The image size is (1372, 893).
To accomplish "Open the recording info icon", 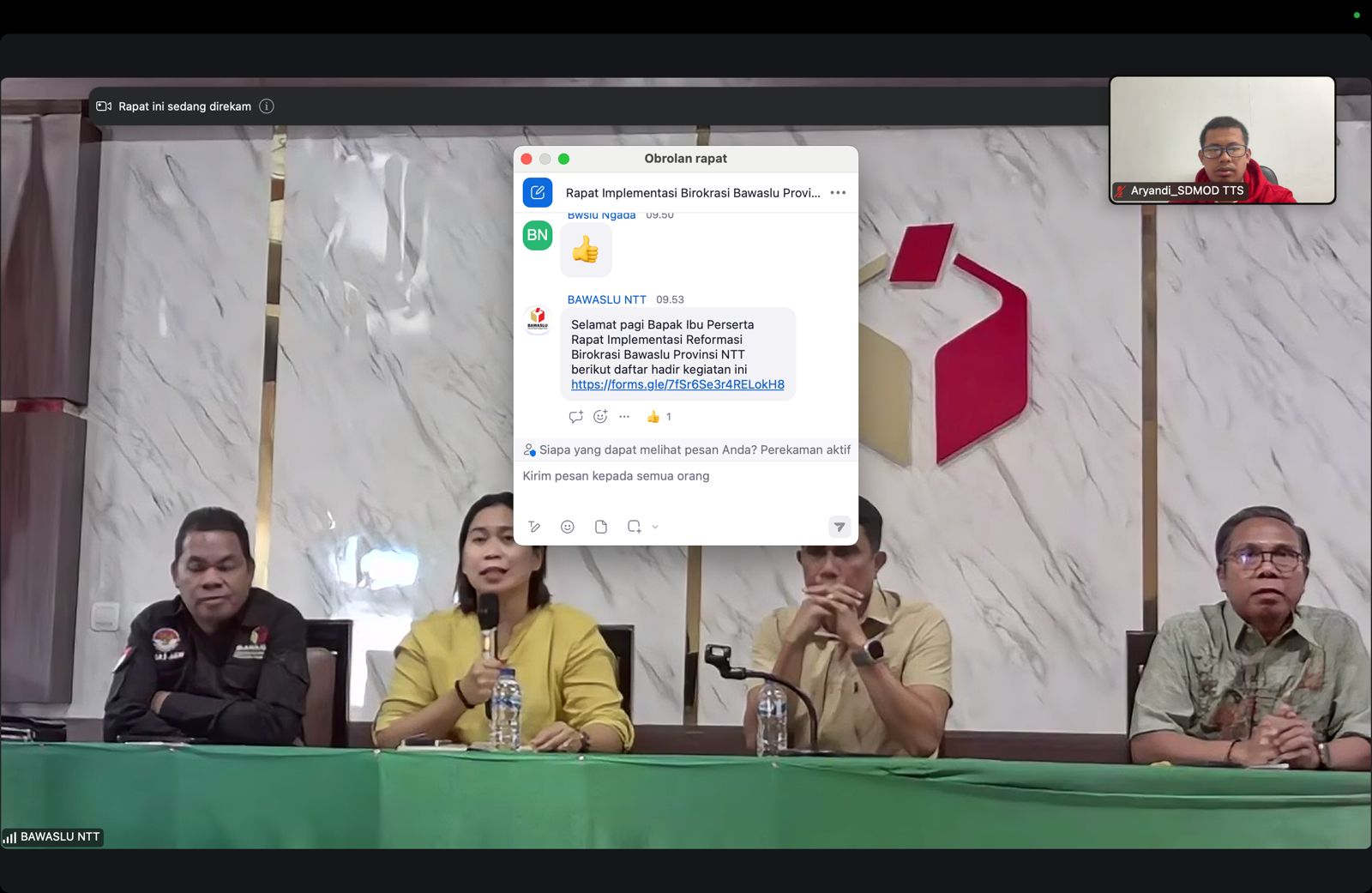I will 267,106.
